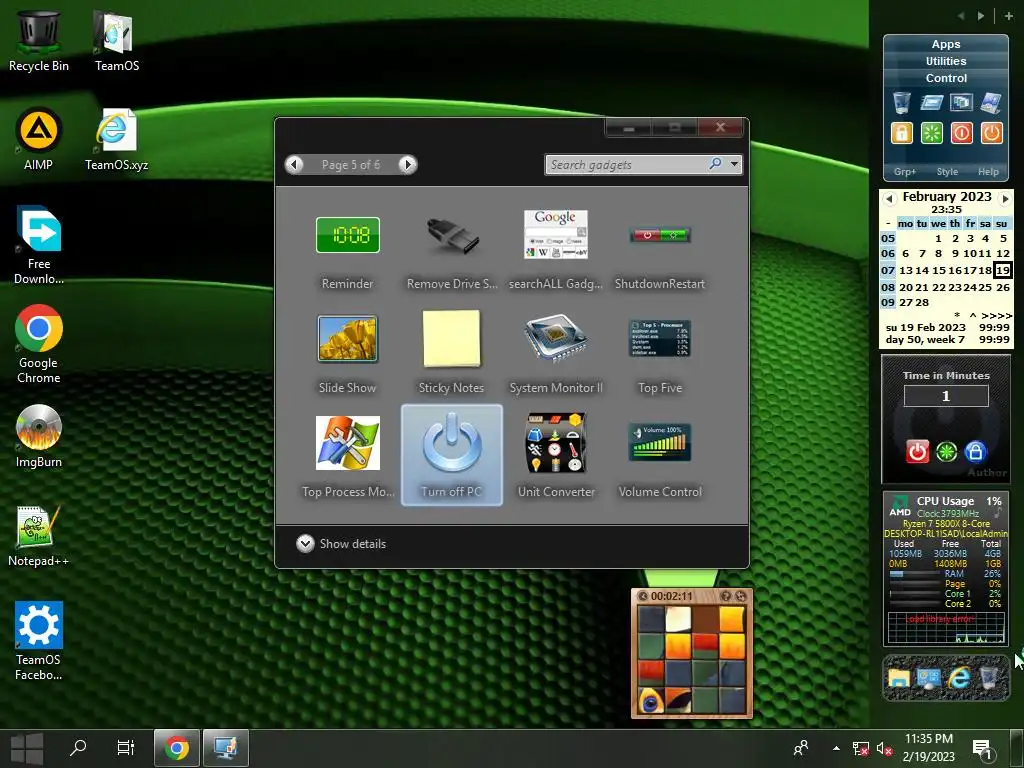1024x768 pixels.
Task: Click the green sleep icon in launcher gadget
Action: tap(932, 133)
